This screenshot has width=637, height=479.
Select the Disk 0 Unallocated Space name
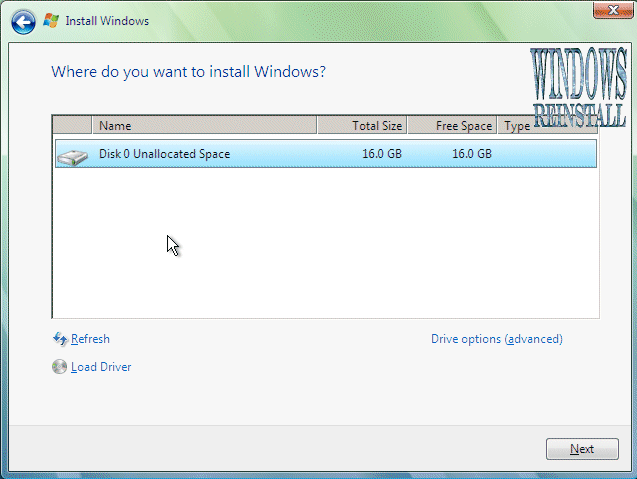[x=164, y=154]
